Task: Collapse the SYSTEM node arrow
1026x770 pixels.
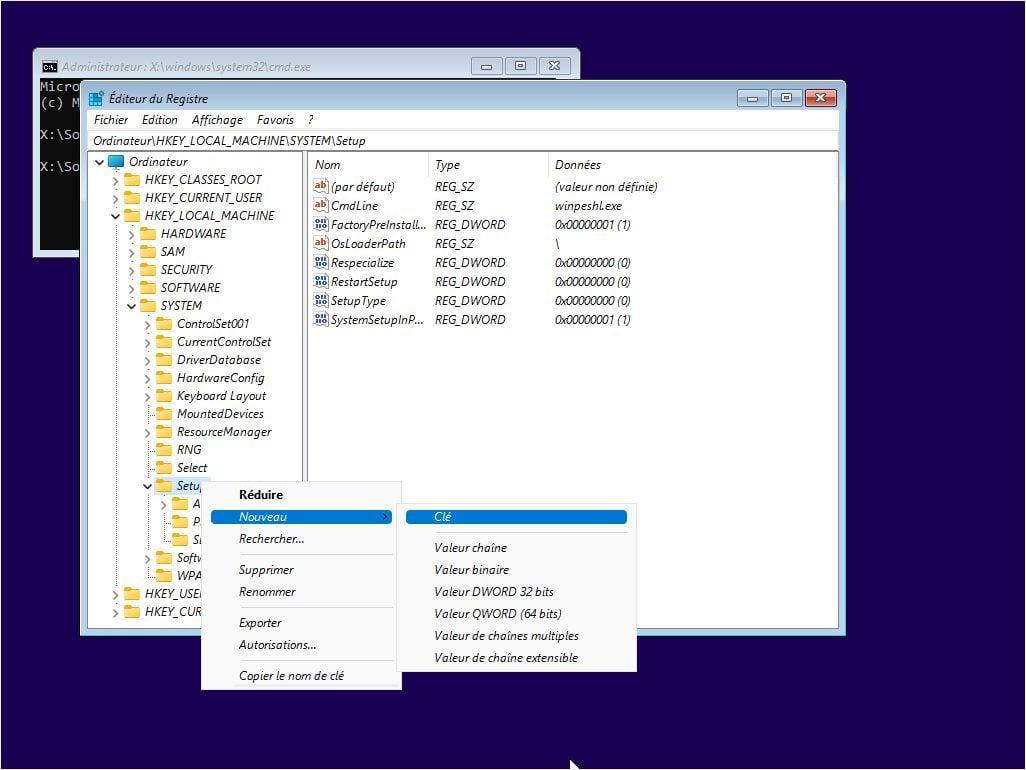Action: (132, 306)
